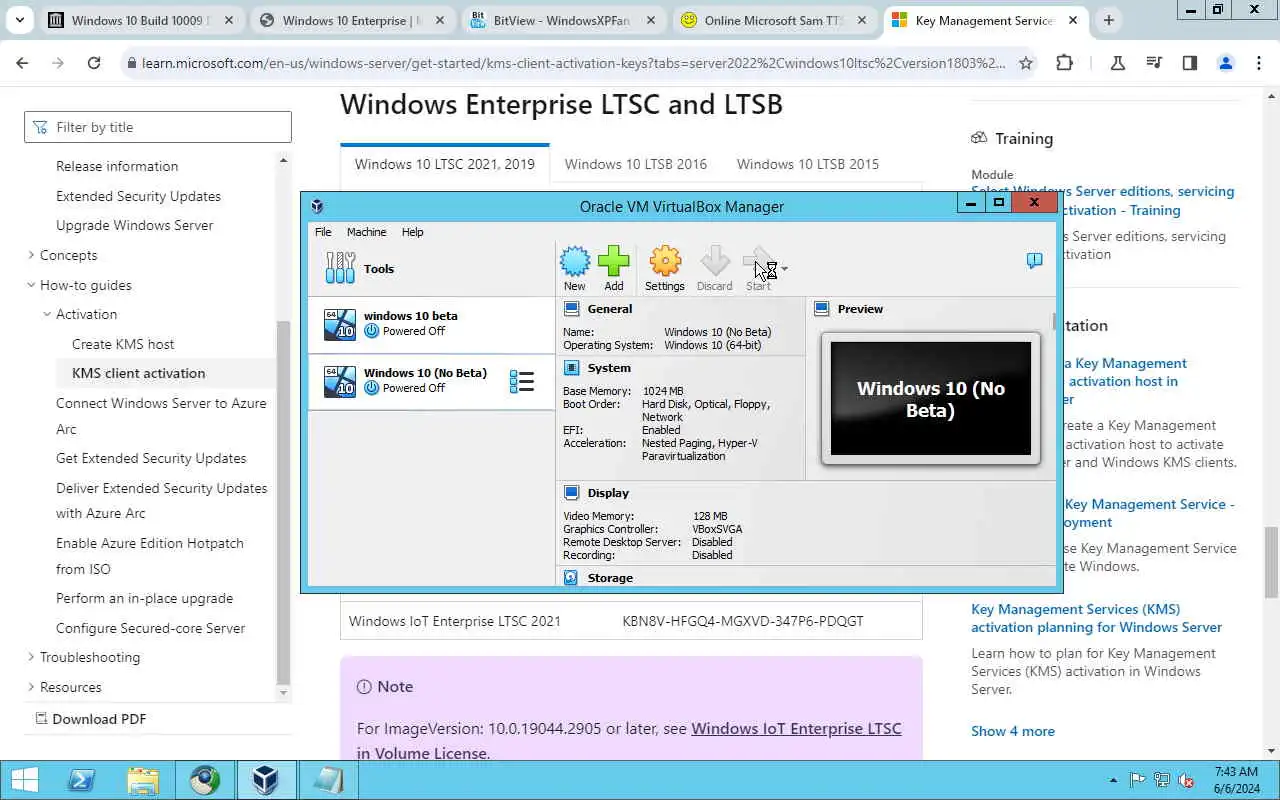Open KMS client activation page
The height and width of the screenshot is (800, 1280).
coord(138,373)
